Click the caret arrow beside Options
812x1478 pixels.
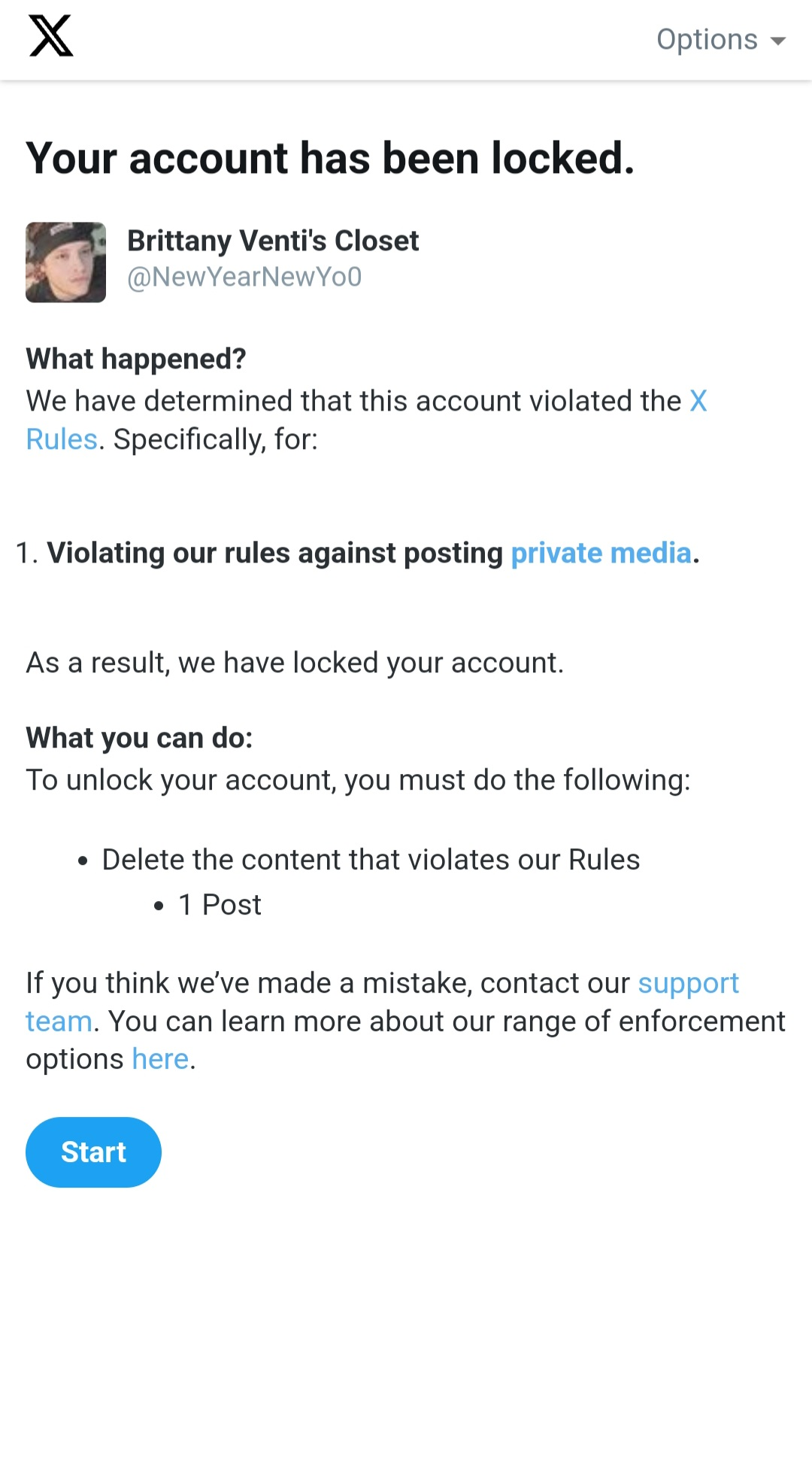click(x=778, y=41)
